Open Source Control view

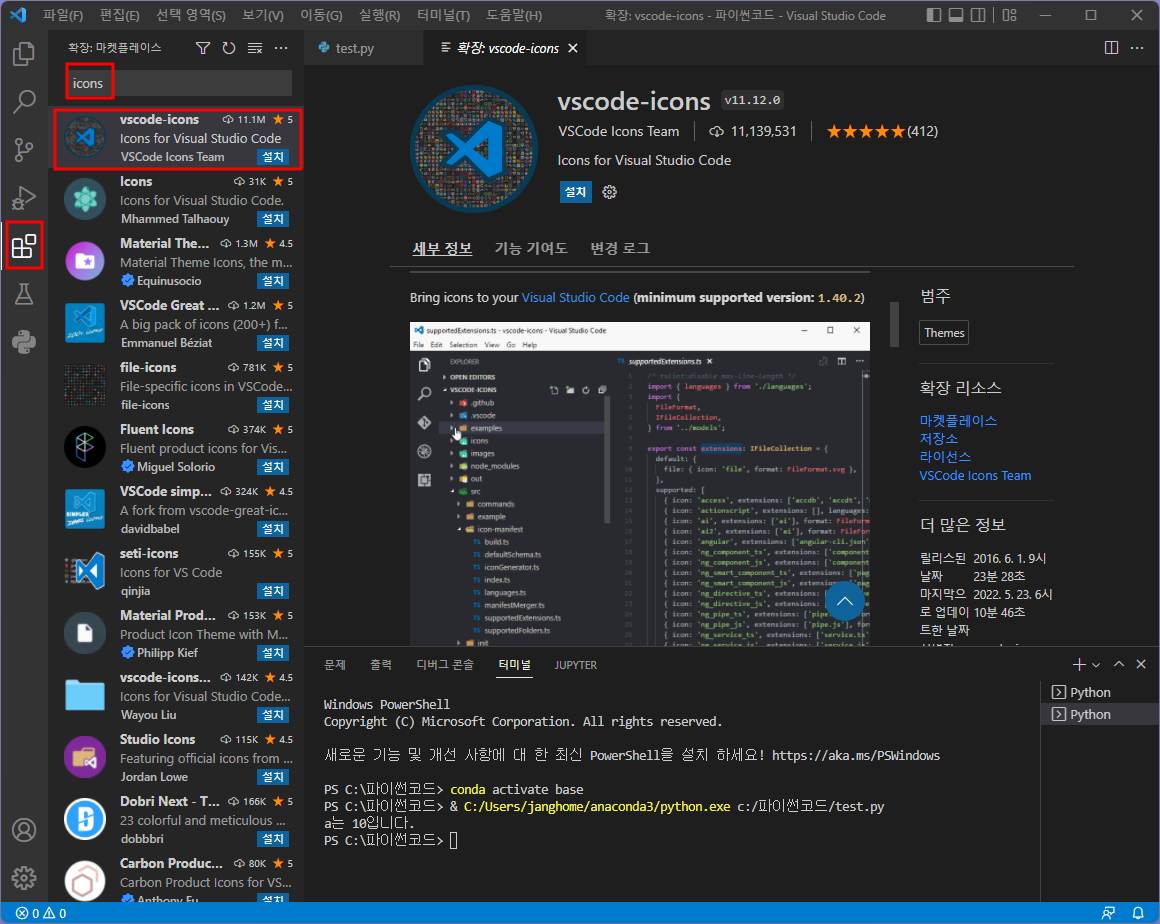(24, 149)
